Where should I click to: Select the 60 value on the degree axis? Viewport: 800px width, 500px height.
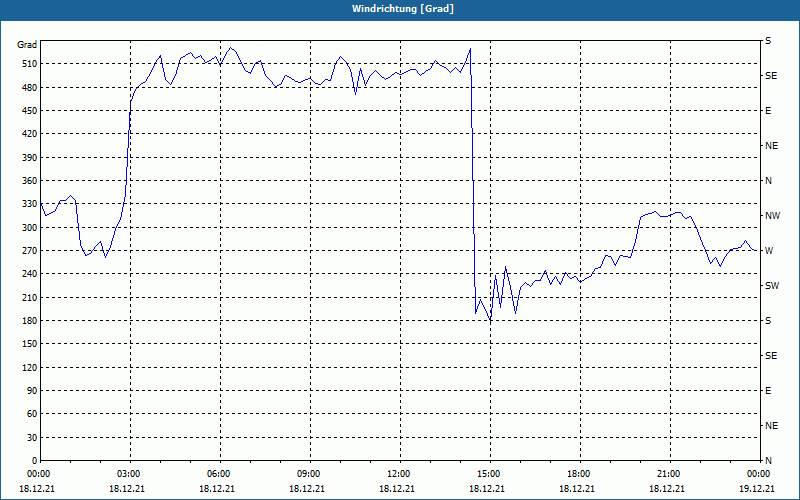click(33, 414)
